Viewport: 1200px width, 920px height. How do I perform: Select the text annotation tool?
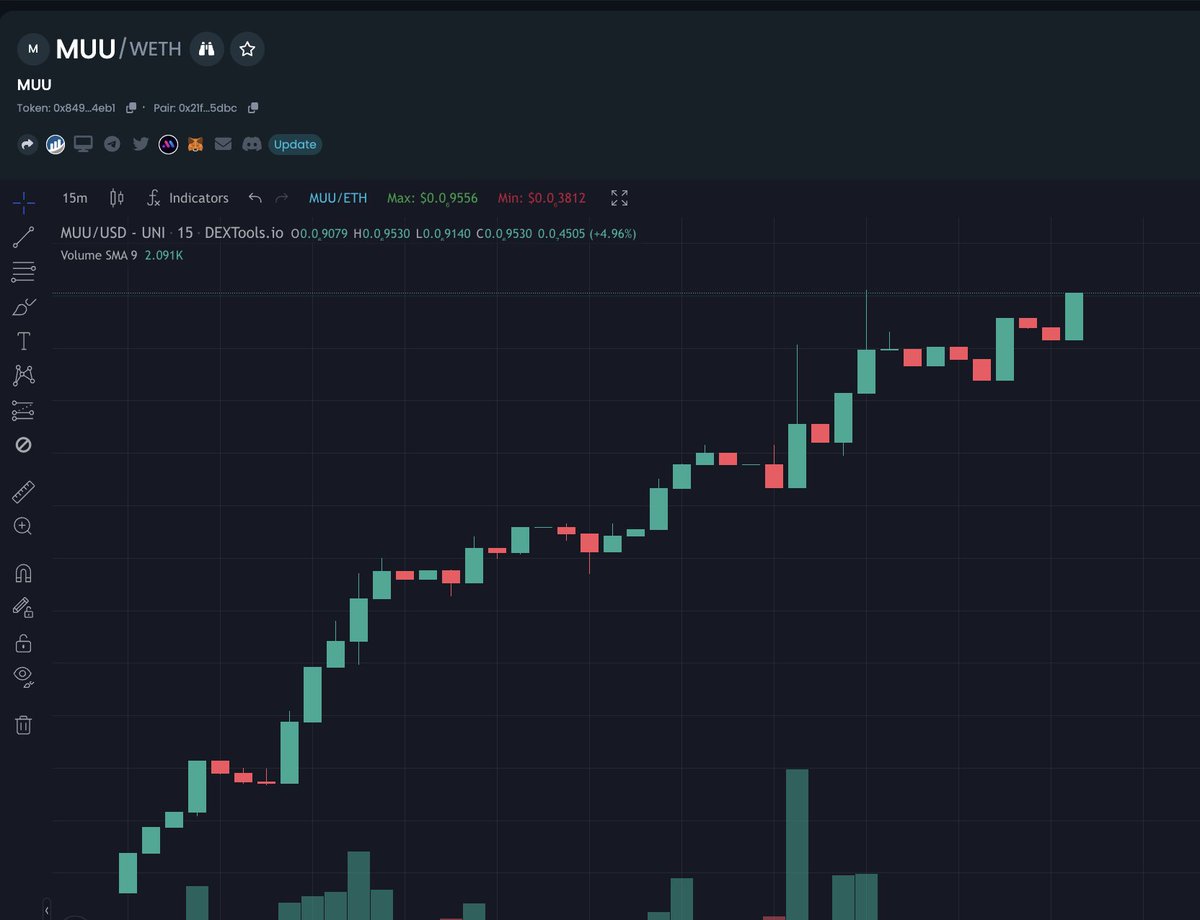click(24, 340)
